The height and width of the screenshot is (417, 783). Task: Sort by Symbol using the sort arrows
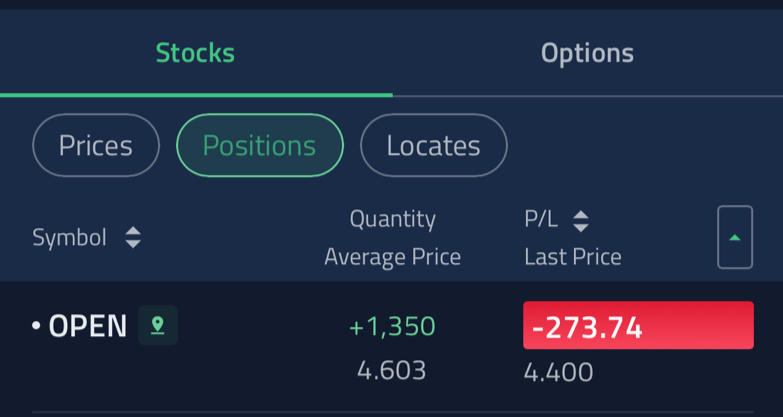click(x=133, y=237)
